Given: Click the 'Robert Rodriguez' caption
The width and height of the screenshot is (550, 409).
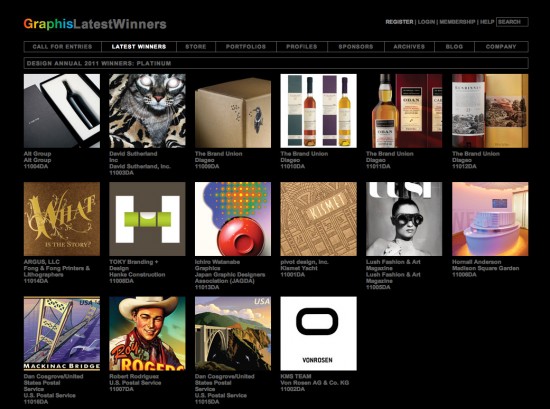Looking at the screenshot, I should pos(134,376).
